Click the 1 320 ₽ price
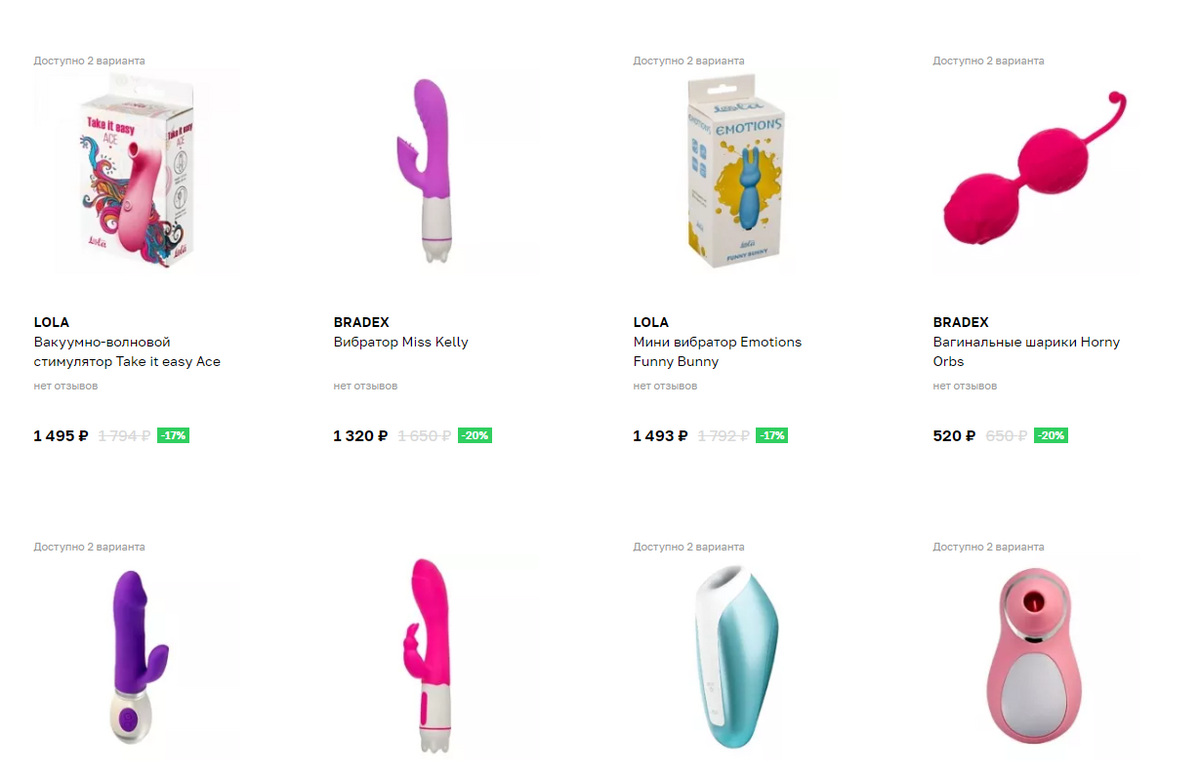The height and width of the screenshot is (775, 1200). [360, 436]
